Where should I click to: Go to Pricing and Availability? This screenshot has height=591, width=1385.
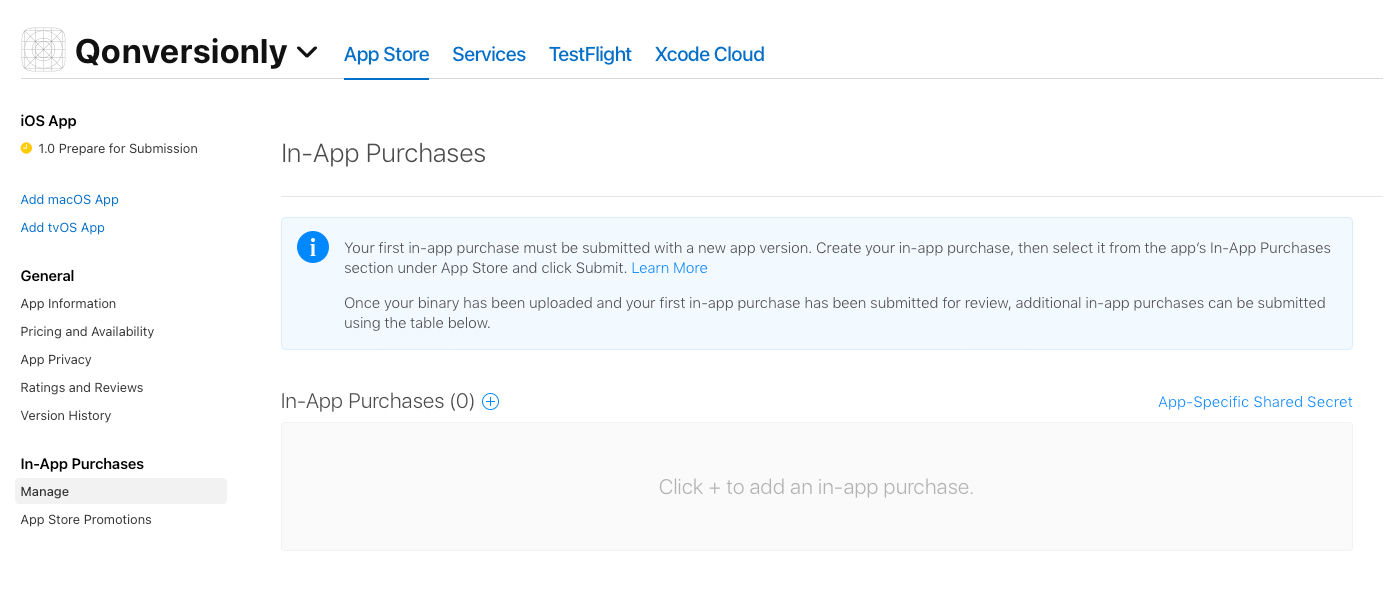point(88,332)
